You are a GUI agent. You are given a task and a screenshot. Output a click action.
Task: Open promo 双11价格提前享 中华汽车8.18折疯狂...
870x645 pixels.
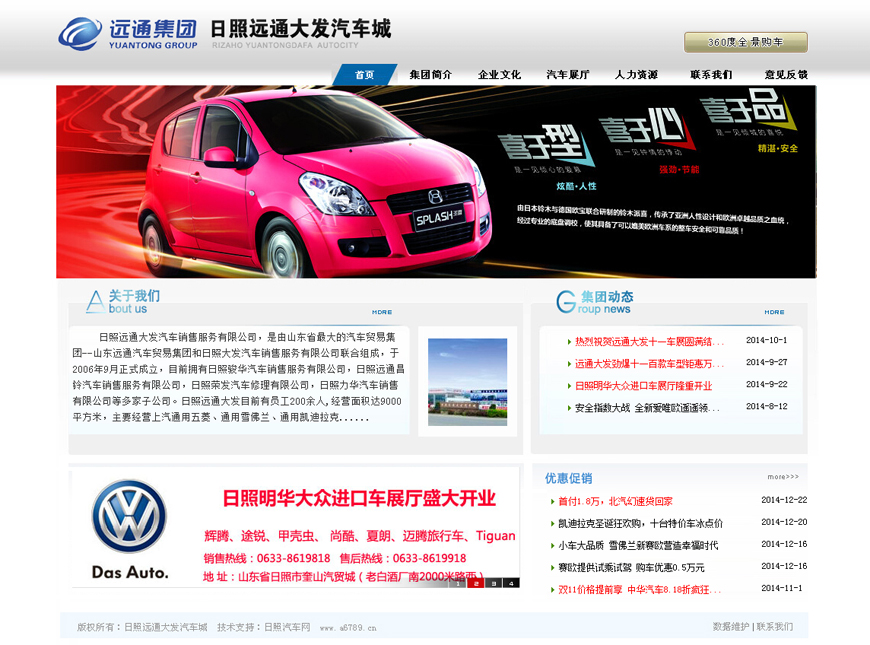pyautogui.click(x=640, y=589)
